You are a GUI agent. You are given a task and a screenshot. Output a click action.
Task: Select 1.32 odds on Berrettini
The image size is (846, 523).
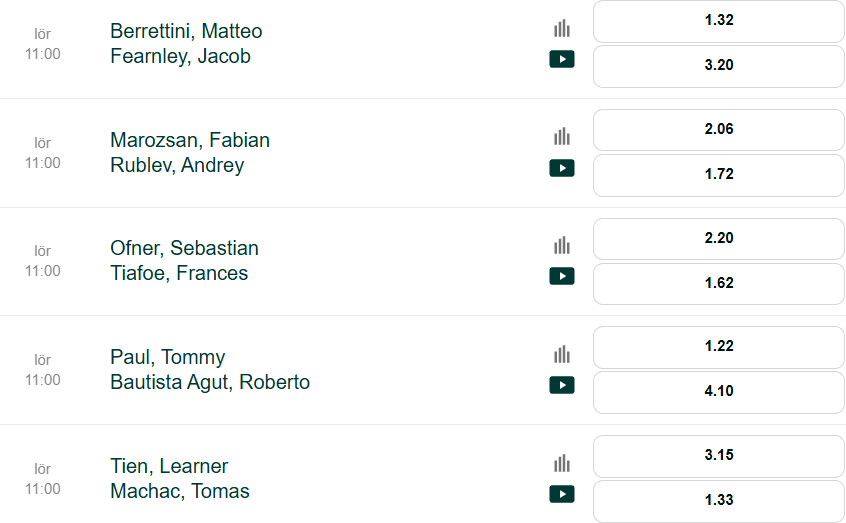pyautogui.click(x=719, y=21)
